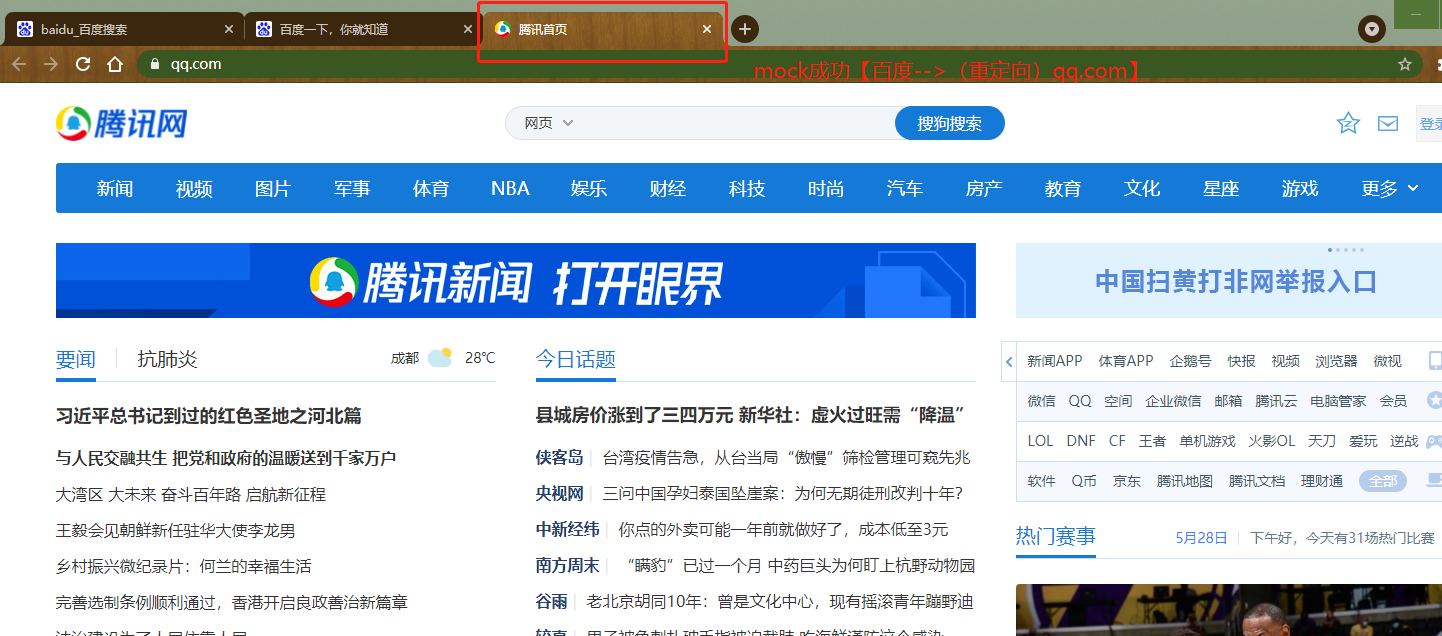Open 视频 in the navigation bar
This screenshot has width=1442, height=636.
(x=194, y=188)
